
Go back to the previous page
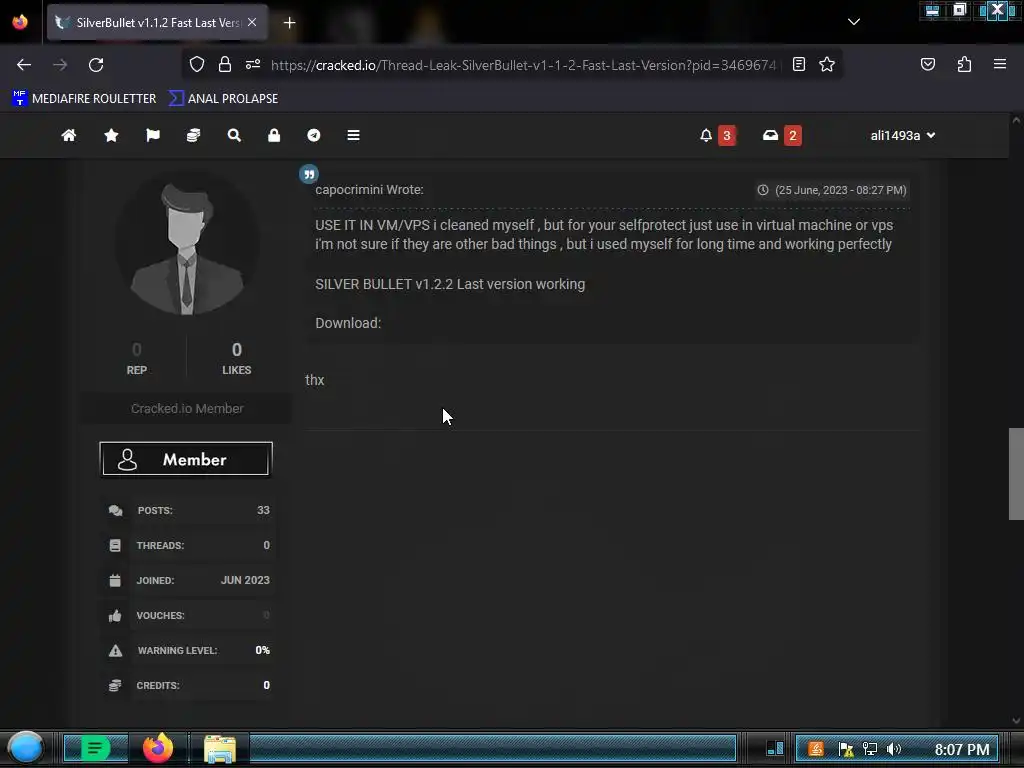24,65
